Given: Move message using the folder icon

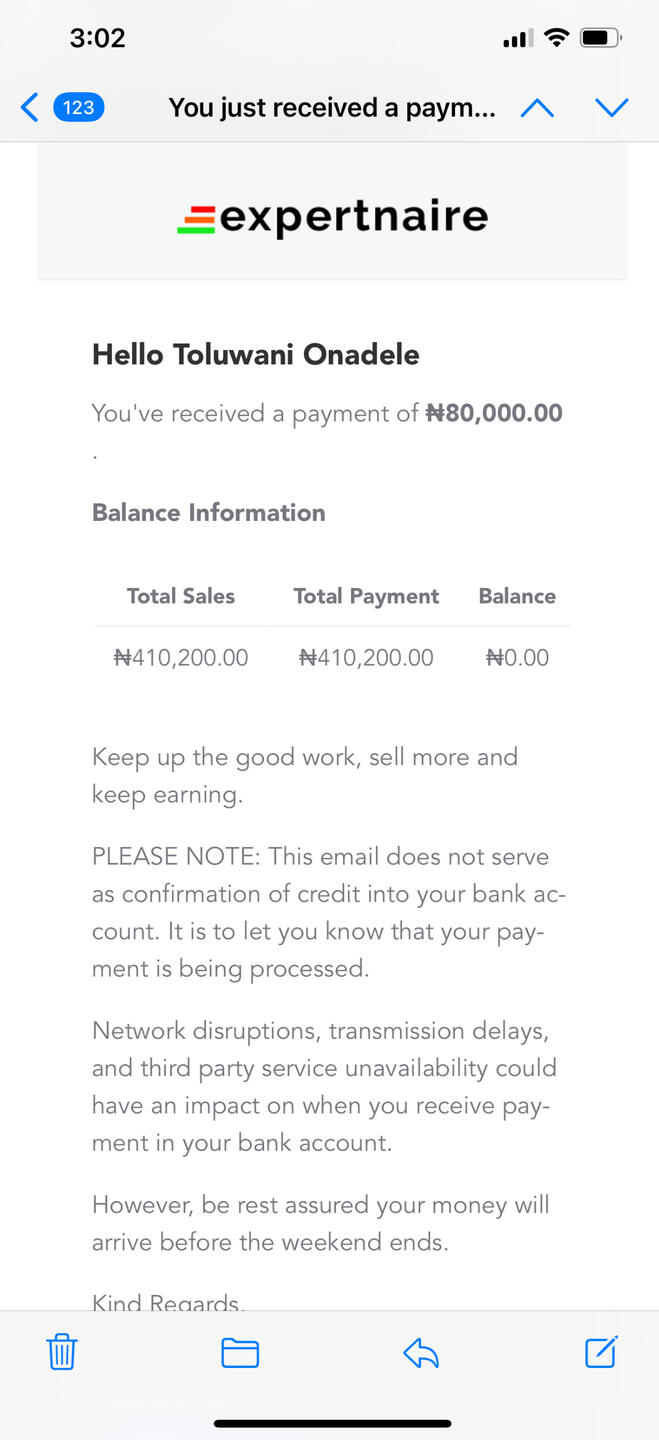Looking at the screenshot, I should point(240,1353).
